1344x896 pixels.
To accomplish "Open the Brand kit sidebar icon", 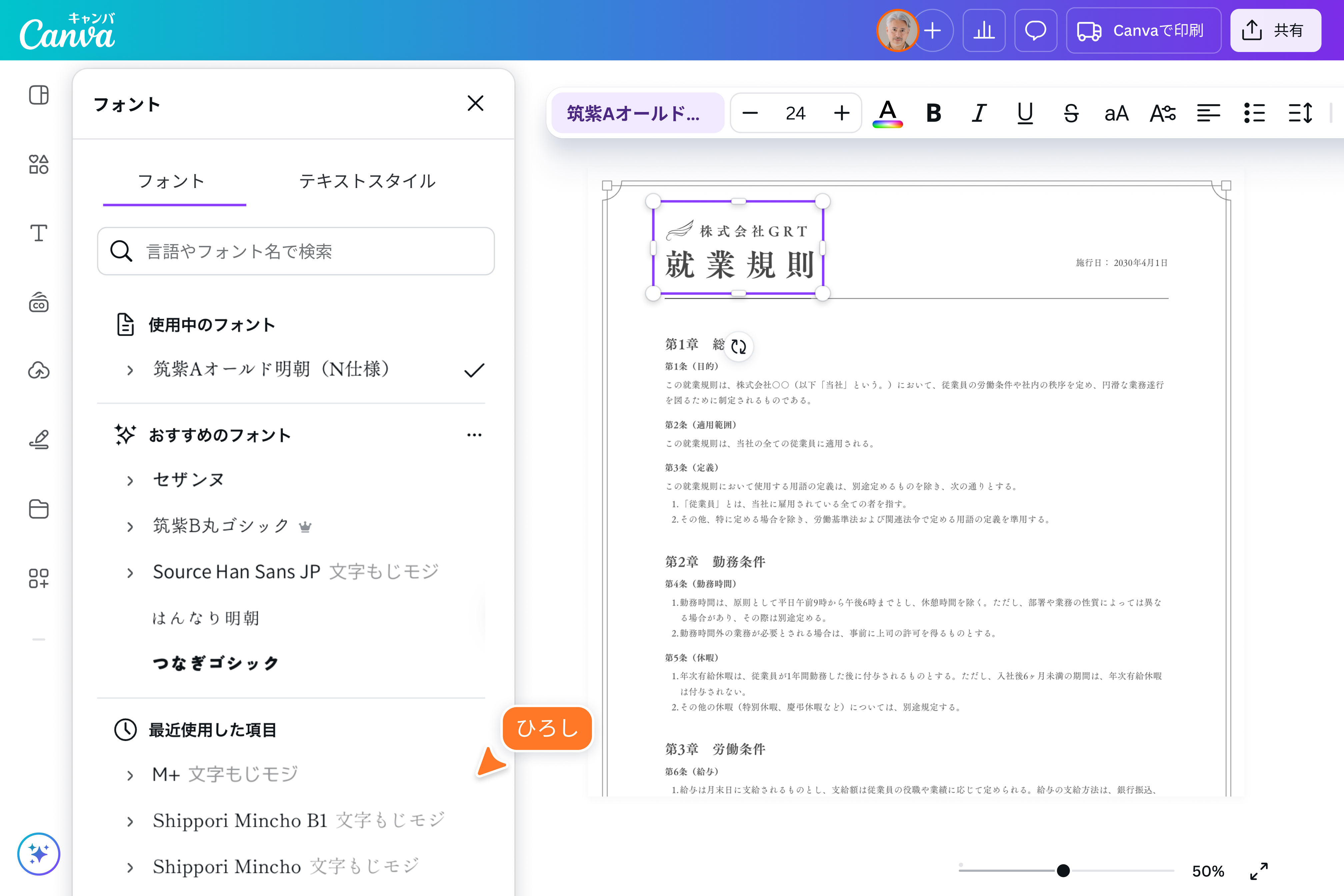I will pyautogui.click(x=39, y=302).
